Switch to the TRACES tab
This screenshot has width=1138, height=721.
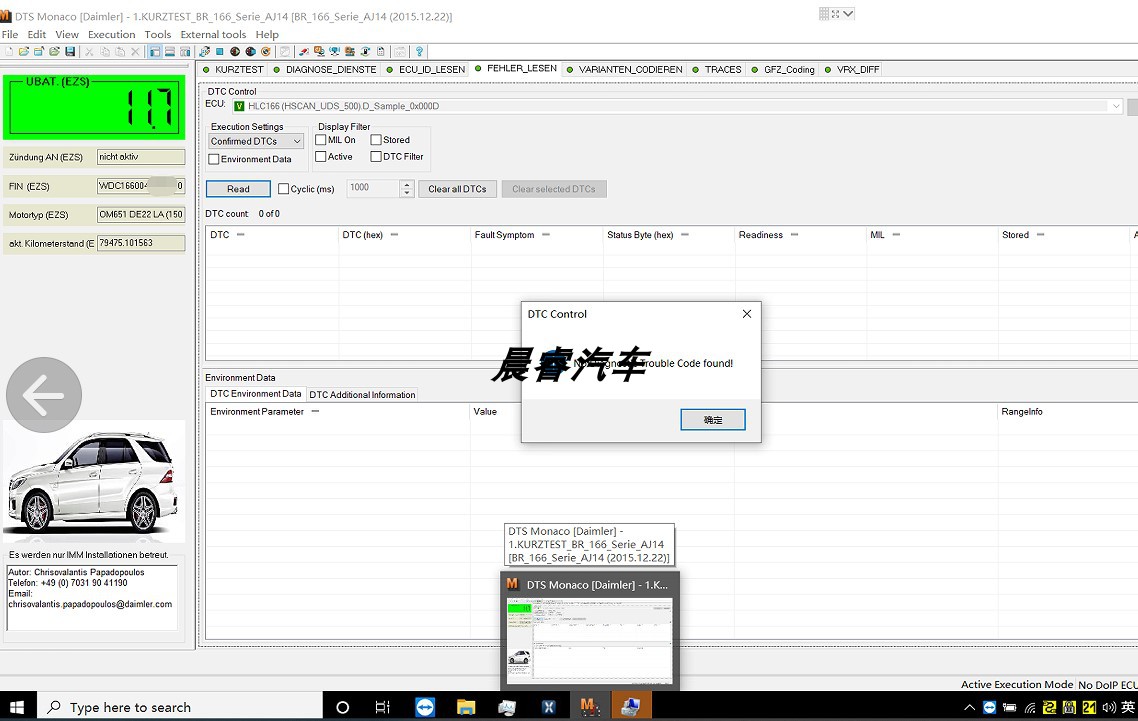(717, 69)
